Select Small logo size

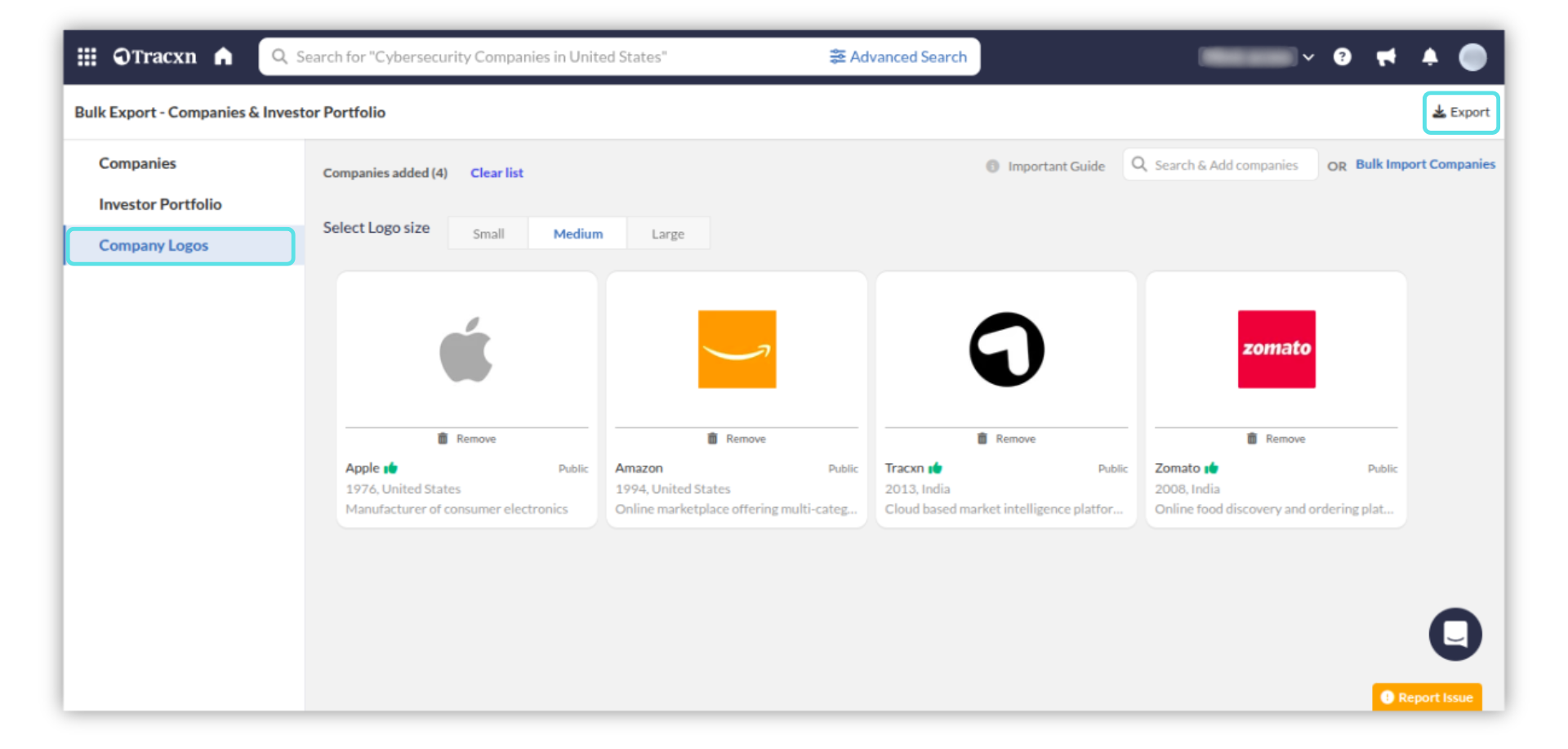pyautogui.click(x=488, y=234)
